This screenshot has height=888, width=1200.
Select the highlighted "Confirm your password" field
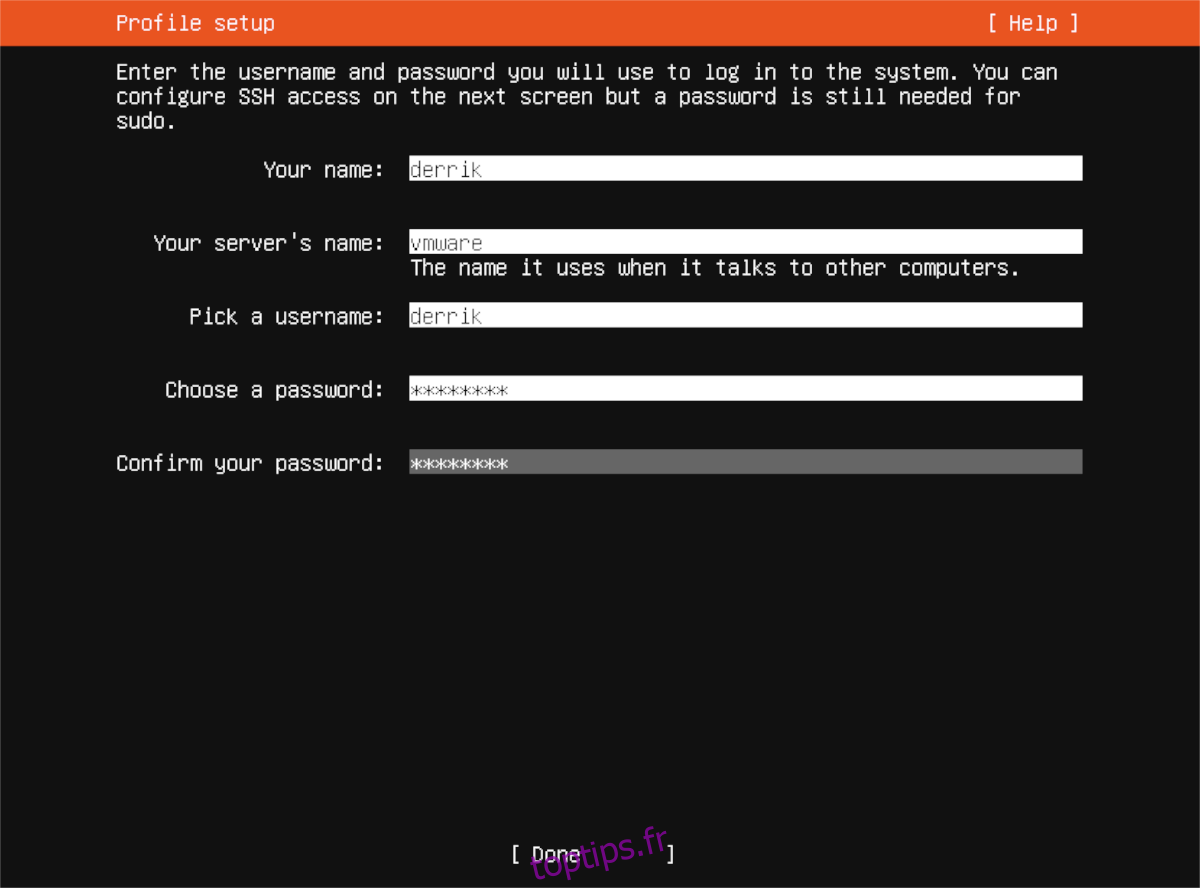[x=745, y=462]
